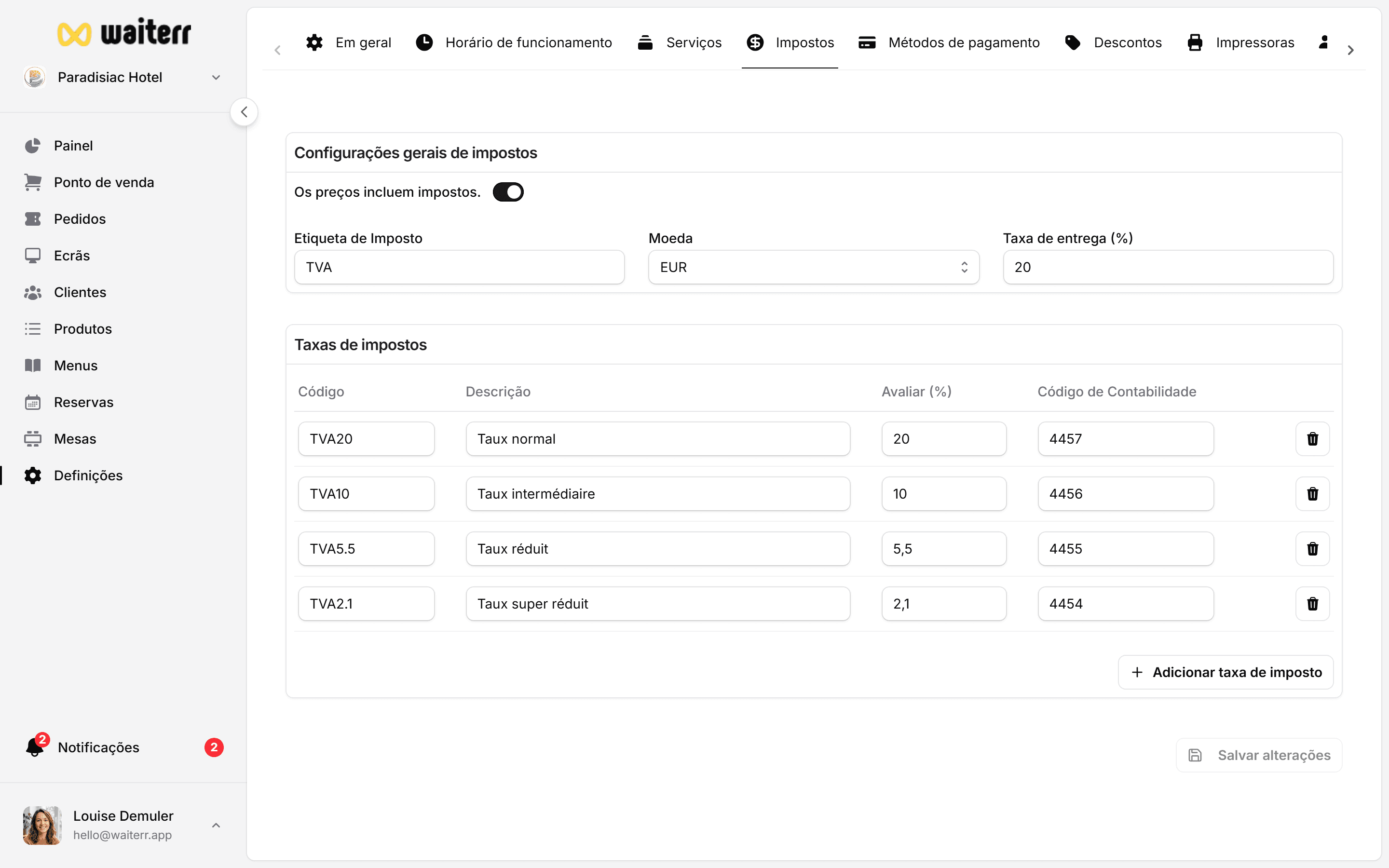1389x868 pixels.
Task: Delete the TVA5.5 tax row
Action: pyautogui.click(x=1312, y=549)
